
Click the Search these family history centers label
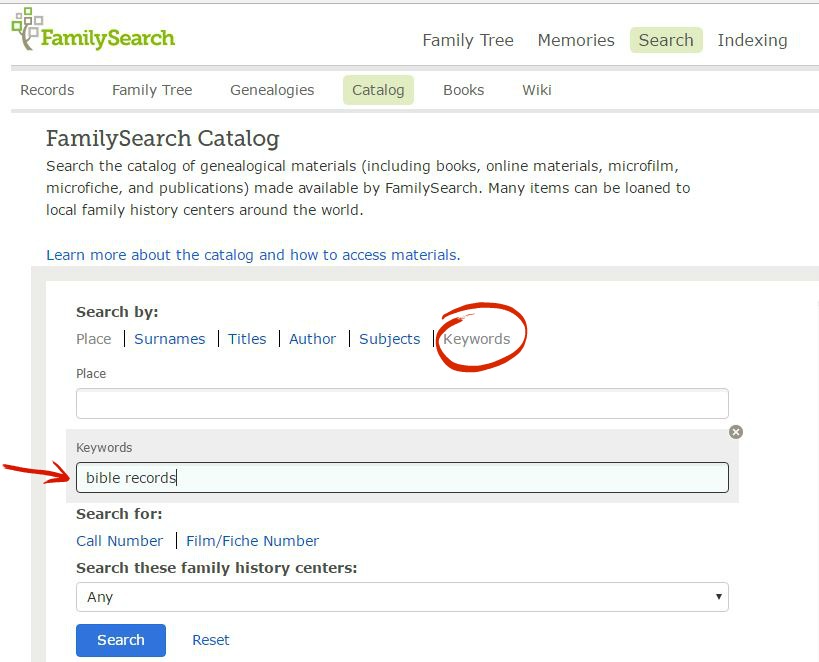coord(217,568)
